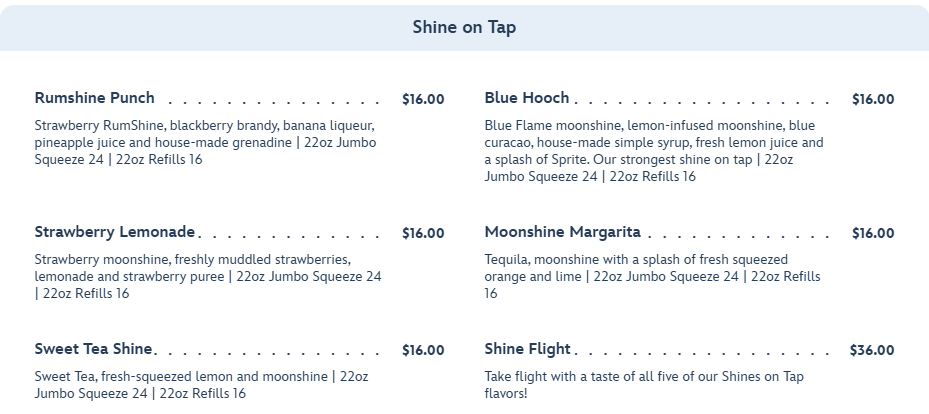The width and height of the screenshot is (929, 414).
Task: Open the Strawberry Lemonade menu item
Action: tap(115, 232)
